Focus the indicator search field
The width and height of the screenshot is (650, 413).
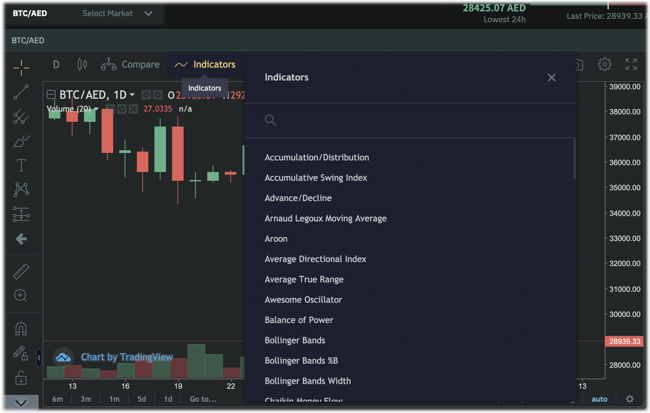410,120
